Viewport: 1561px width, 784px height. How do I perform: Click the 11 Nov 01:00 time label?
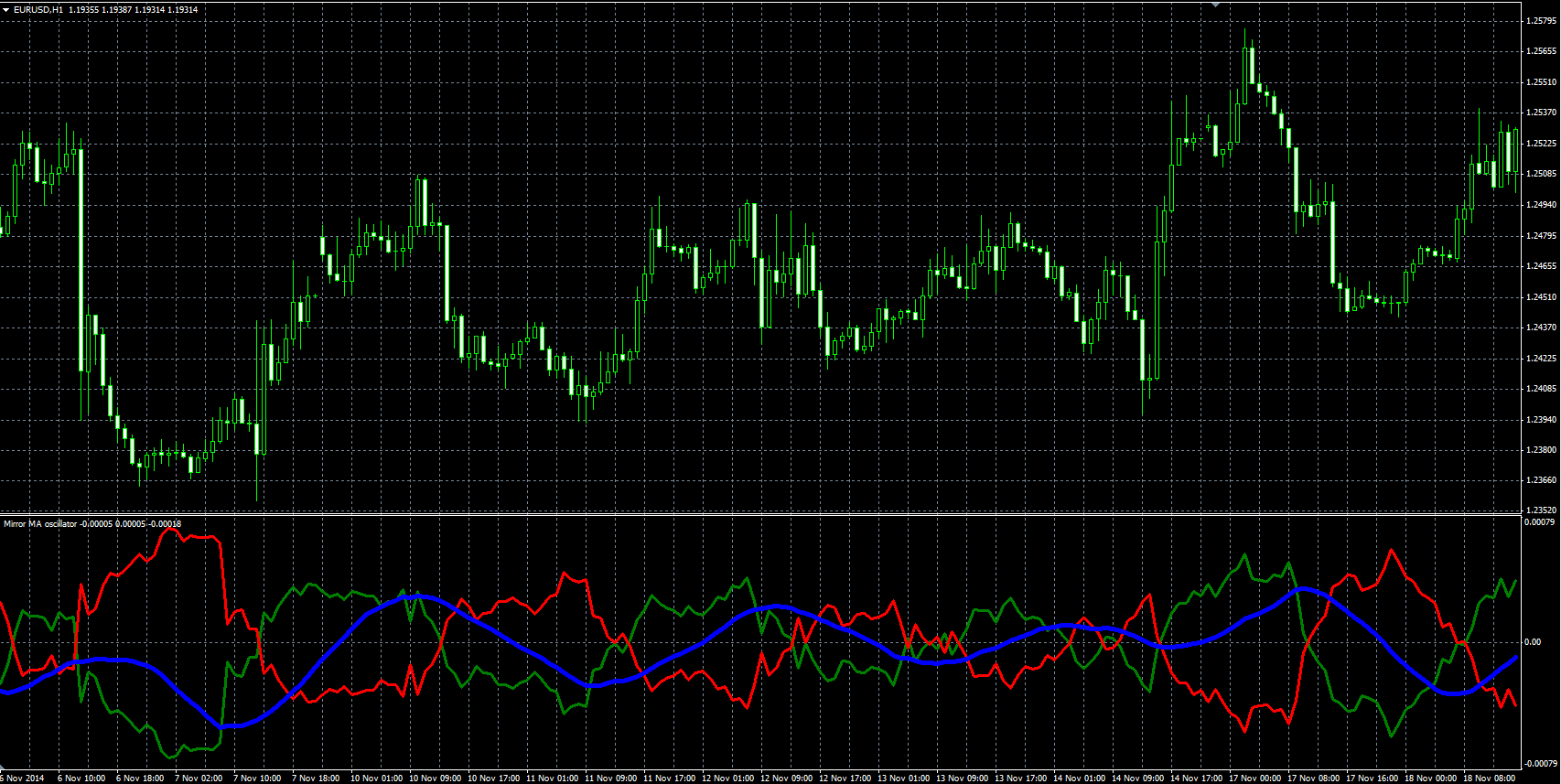coord(553,779)
